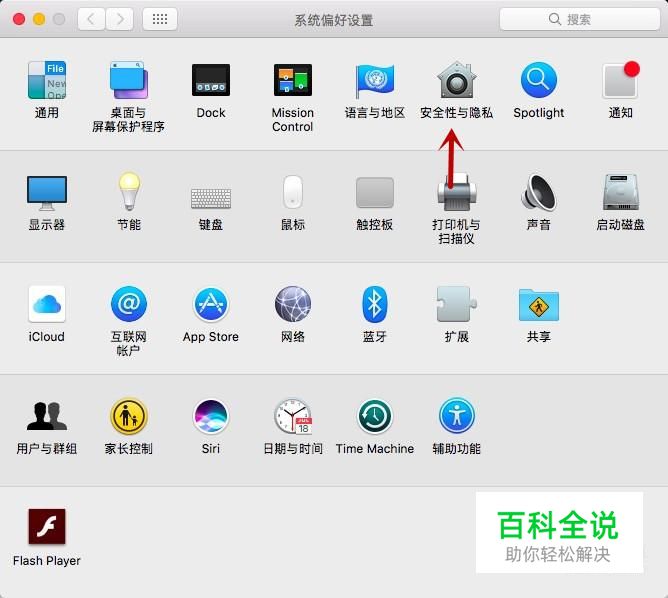Minimize the window with the yellow button
This screenshot has height=598, width=668.
(x=39, y=19)
